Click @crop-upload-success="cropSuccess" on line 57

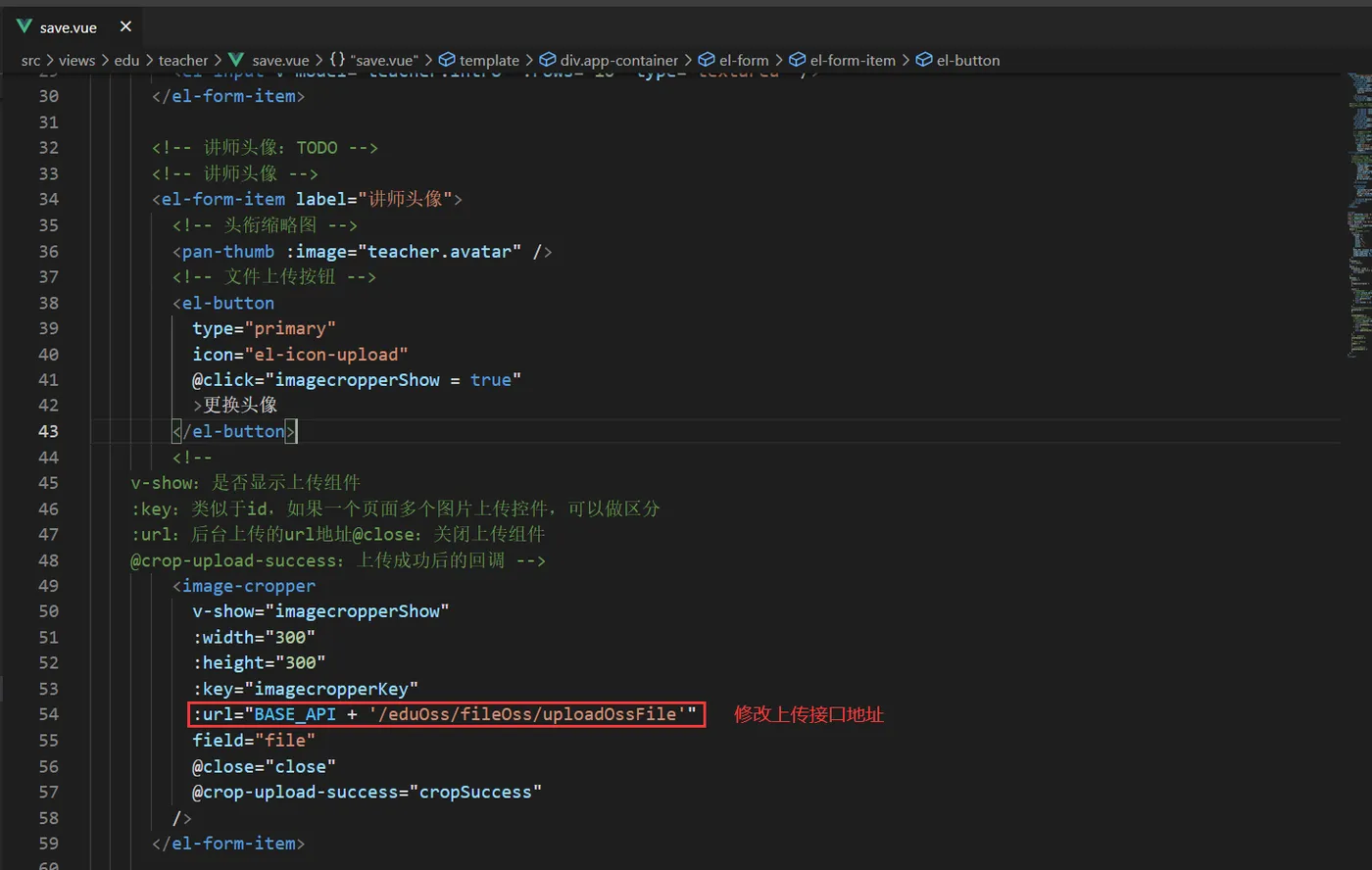point(367,793)
